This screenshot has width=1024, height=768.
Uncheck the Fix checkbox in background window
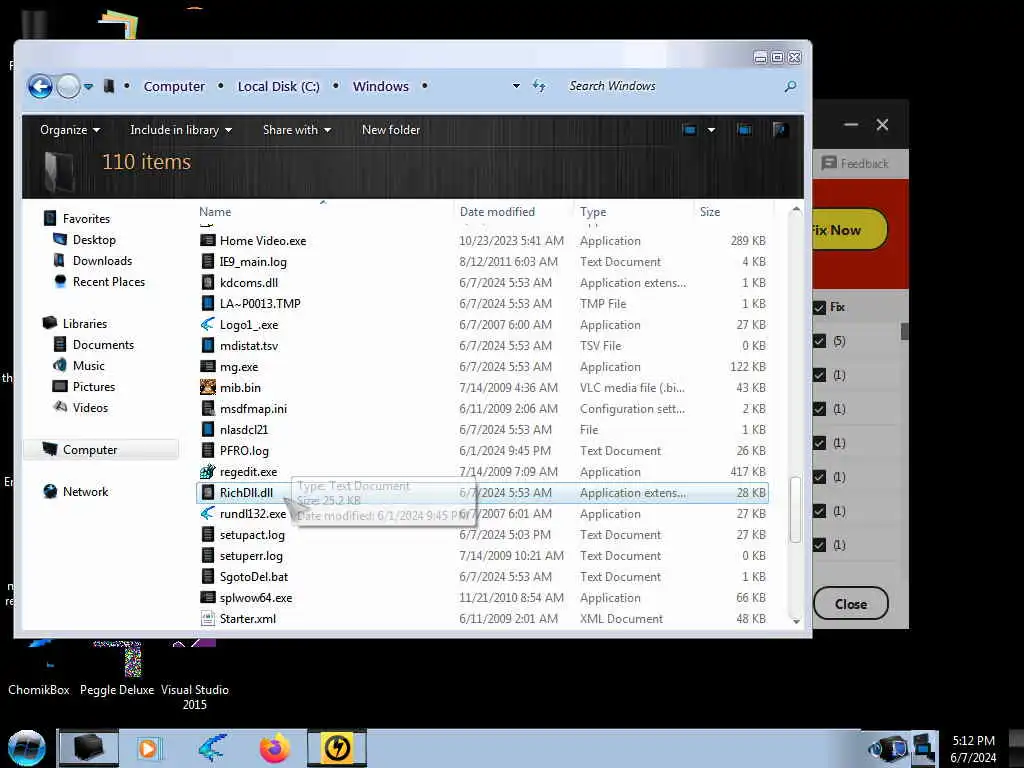(x=819, y=307)
